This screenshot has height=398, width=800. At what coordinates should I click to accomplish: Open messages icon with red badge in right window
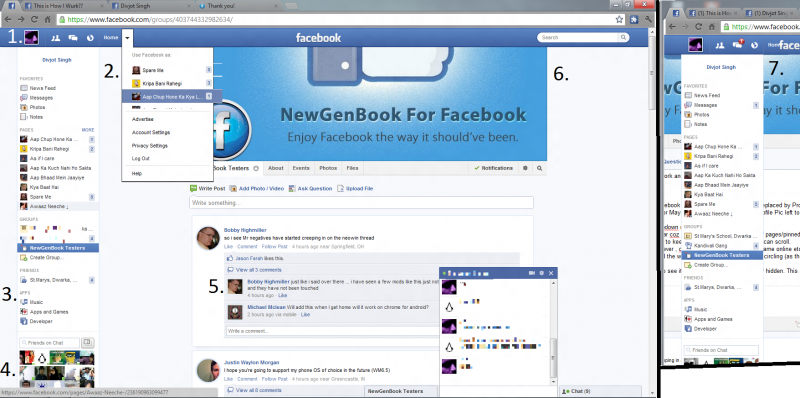[738, 45]
